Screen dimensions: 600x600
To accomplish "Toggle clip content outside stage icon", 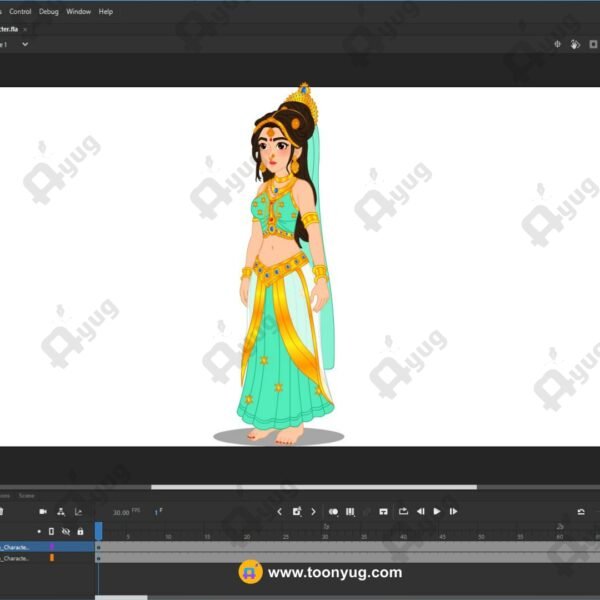I will click(593, 44).
